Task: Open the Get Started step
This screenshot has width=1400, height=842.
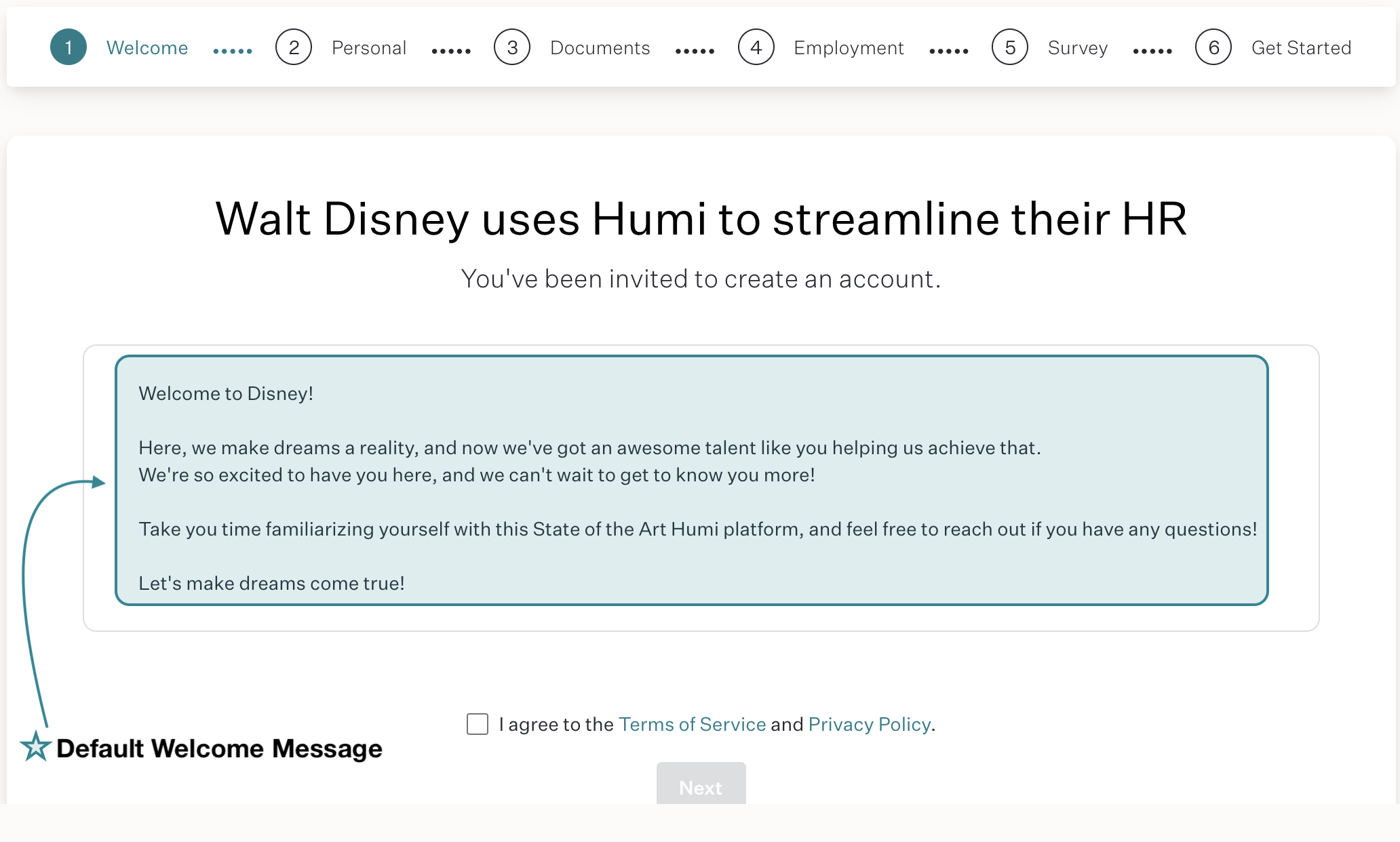Action: pyautogui.click(x=1302, y=48)
